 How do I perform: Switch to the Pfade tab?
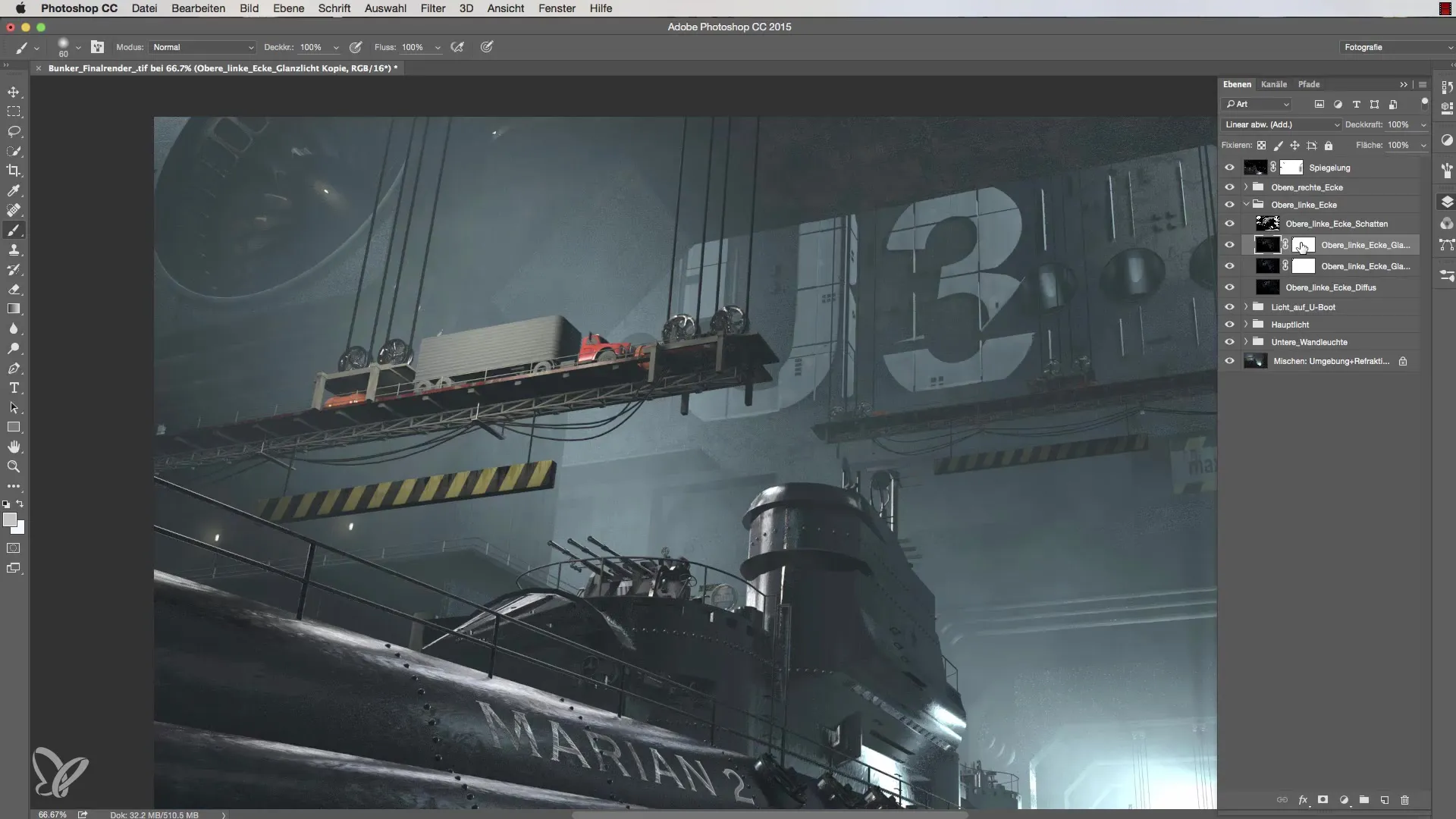[x=1309, y=84]
